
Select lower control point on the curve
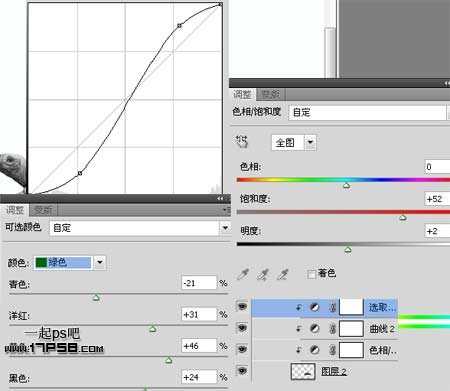click(80, 173)
